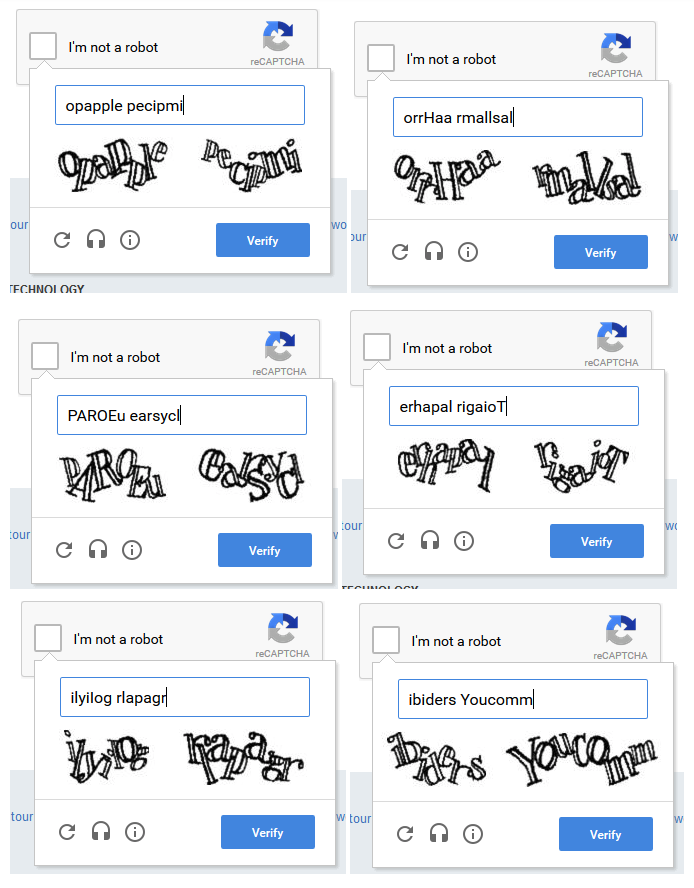Show info for the "orrHaa rmallsal" captcha

pyautogui.click(x=468, y=252)
